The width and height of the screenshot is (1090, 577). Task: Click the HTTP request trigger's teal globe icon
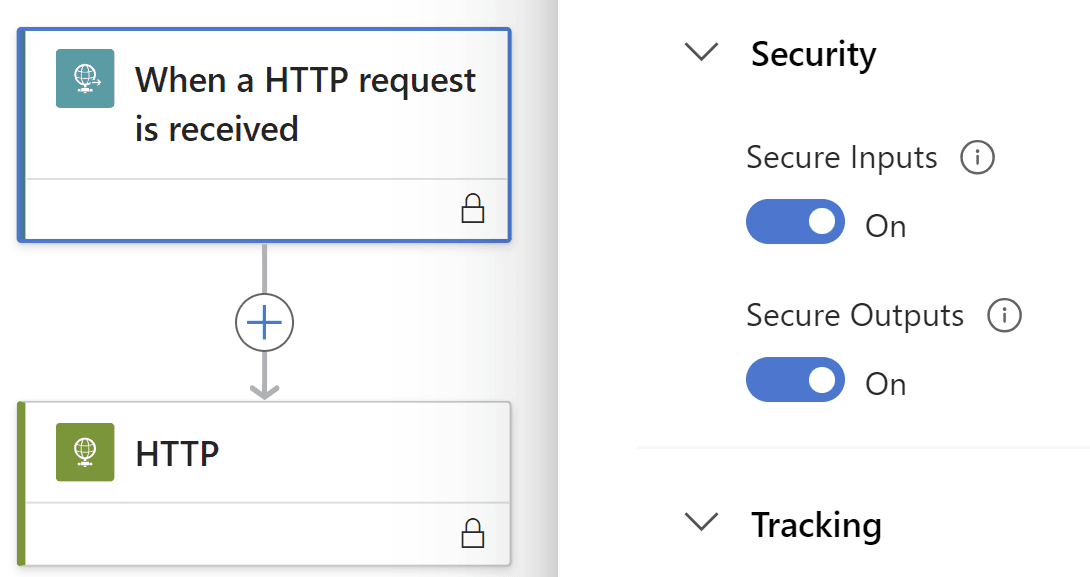pyautogui.click(x=84, y=77)
